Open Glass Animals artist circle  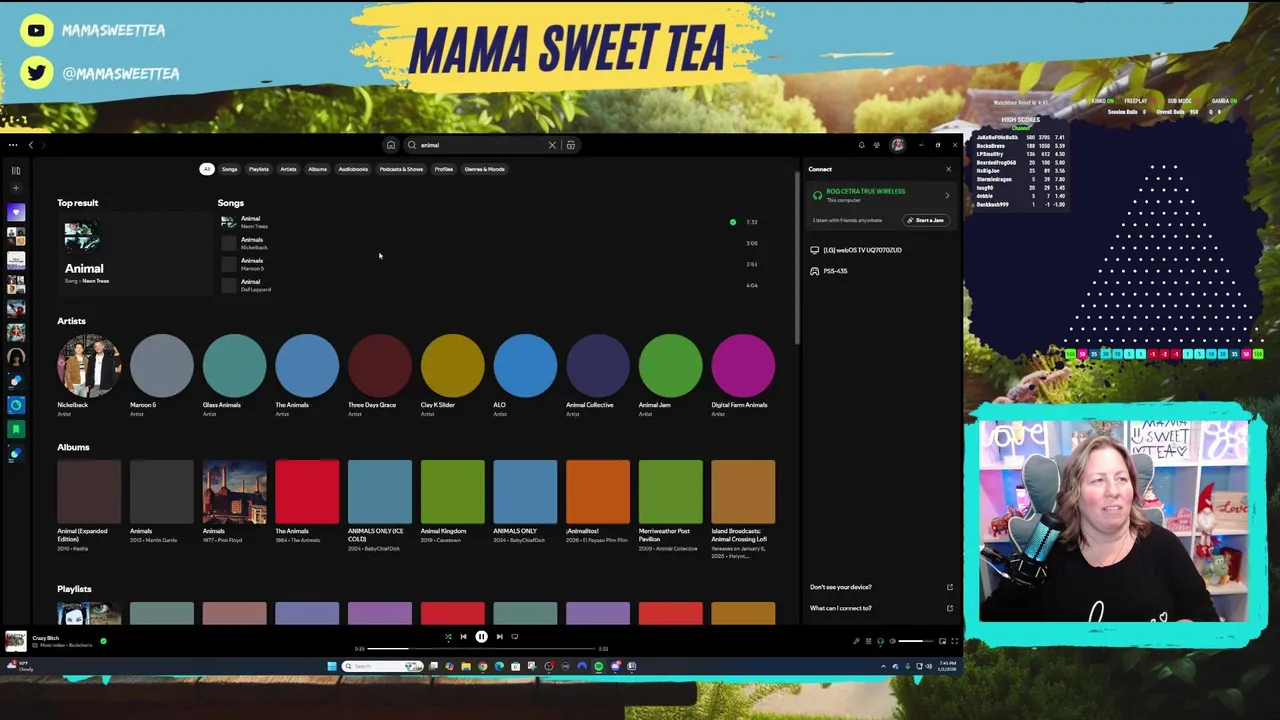click(235, 366)
